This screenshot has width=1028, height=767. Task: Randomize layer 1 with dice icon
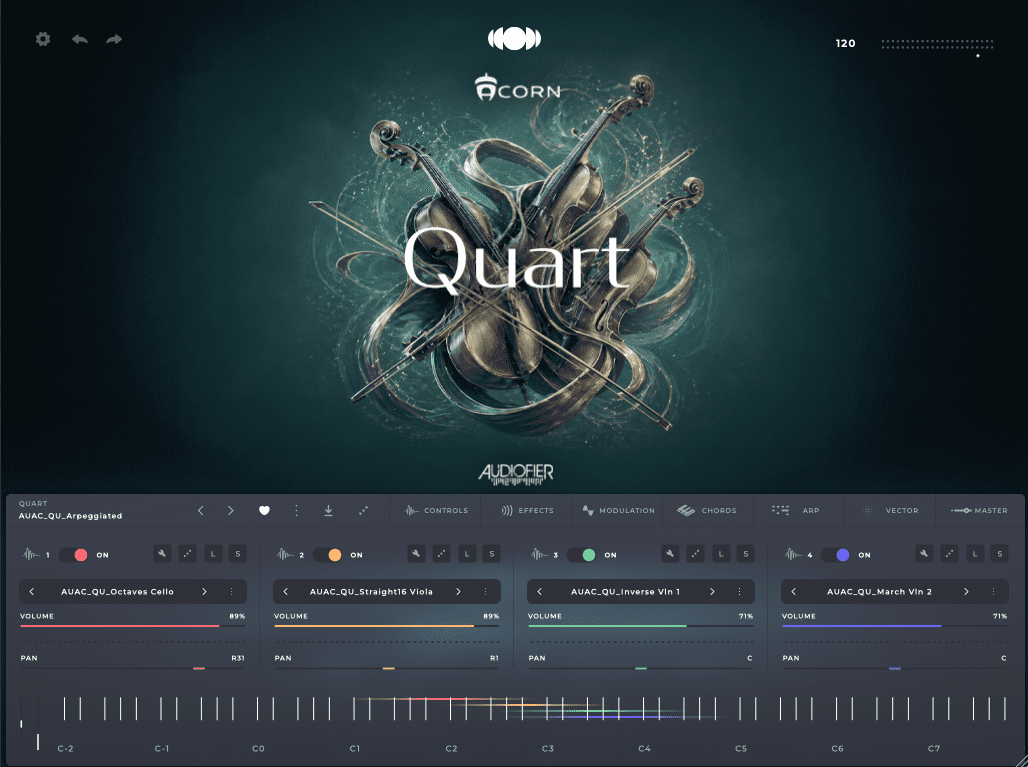pyautogui.click(x=188, y=554)
